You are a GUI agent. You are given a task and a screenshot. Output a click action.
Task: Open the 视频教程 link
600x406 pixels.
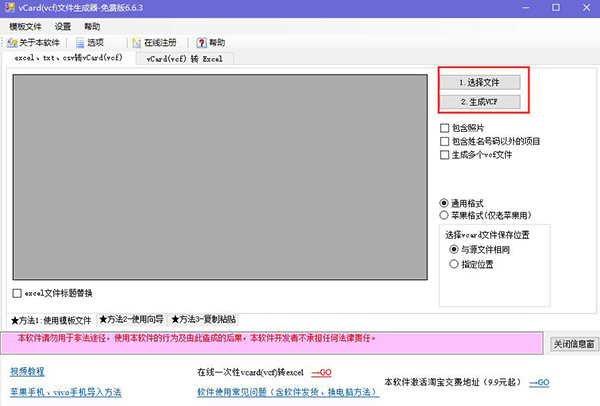pos(27,371)
